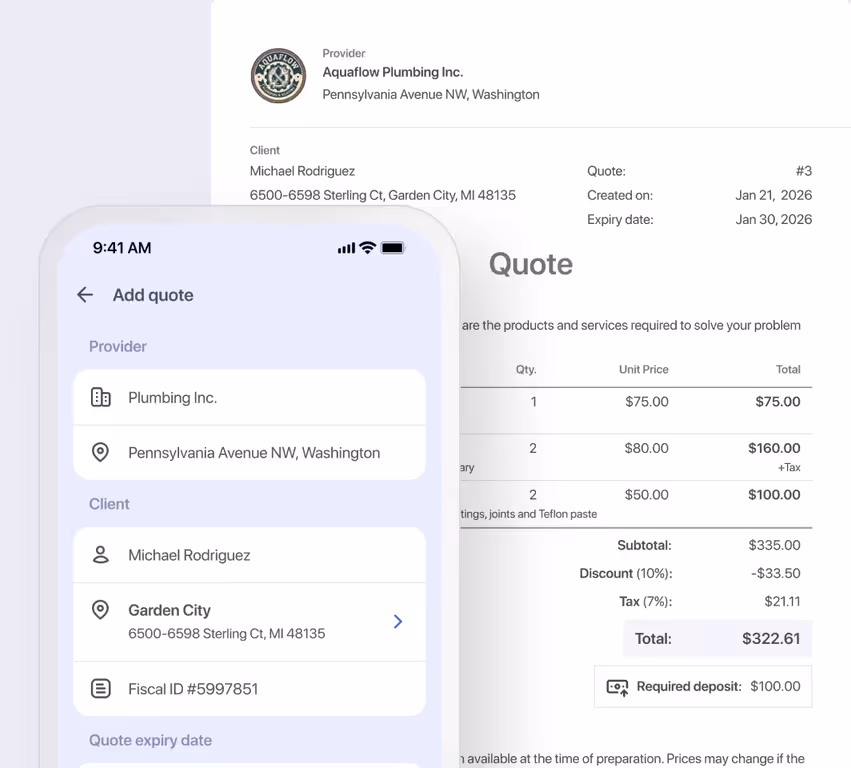
Task: Open Garden City address chevron
Action: [x=398, y=621]
